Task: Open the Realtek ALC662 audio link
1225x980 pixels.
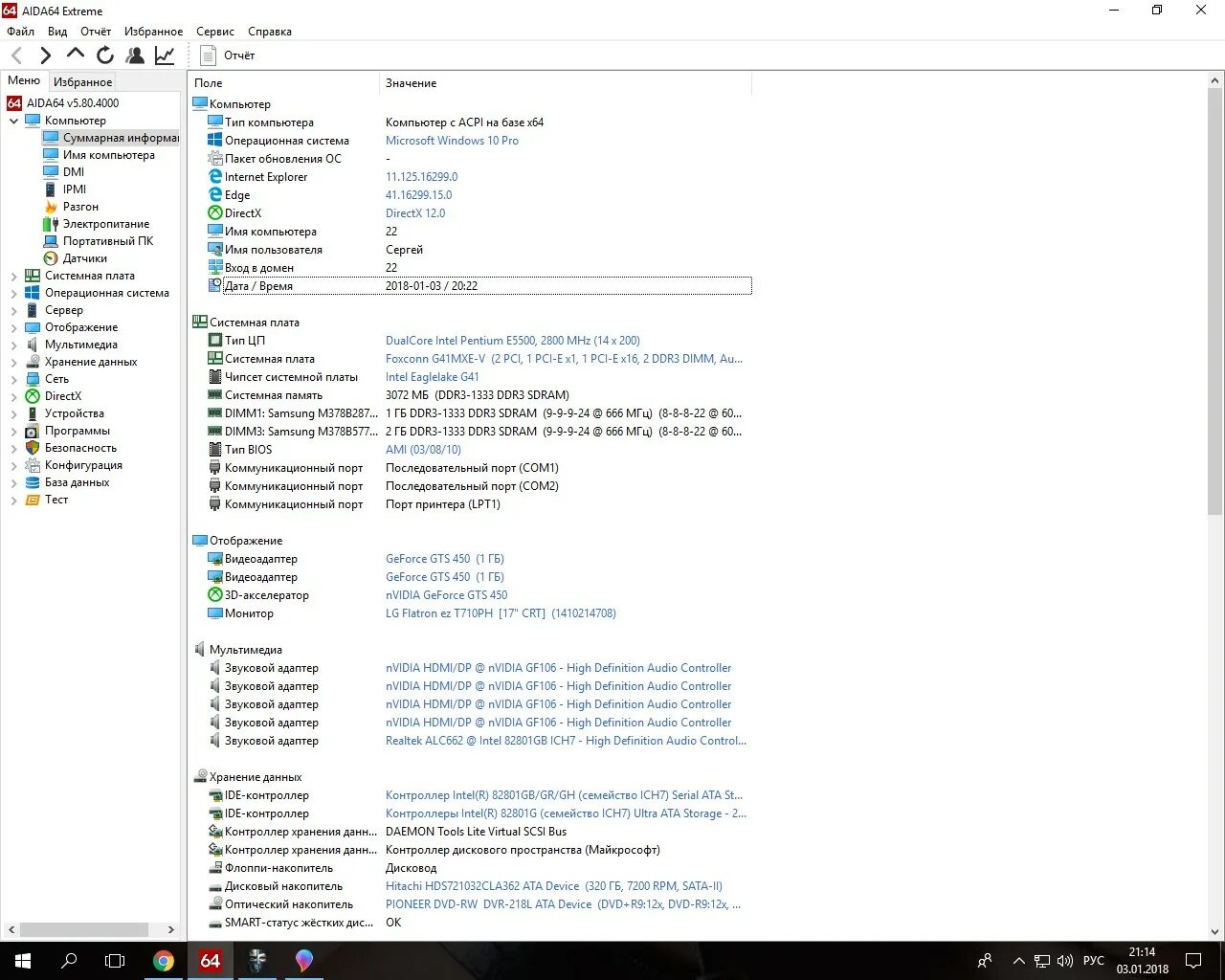Action: point(566,741)
